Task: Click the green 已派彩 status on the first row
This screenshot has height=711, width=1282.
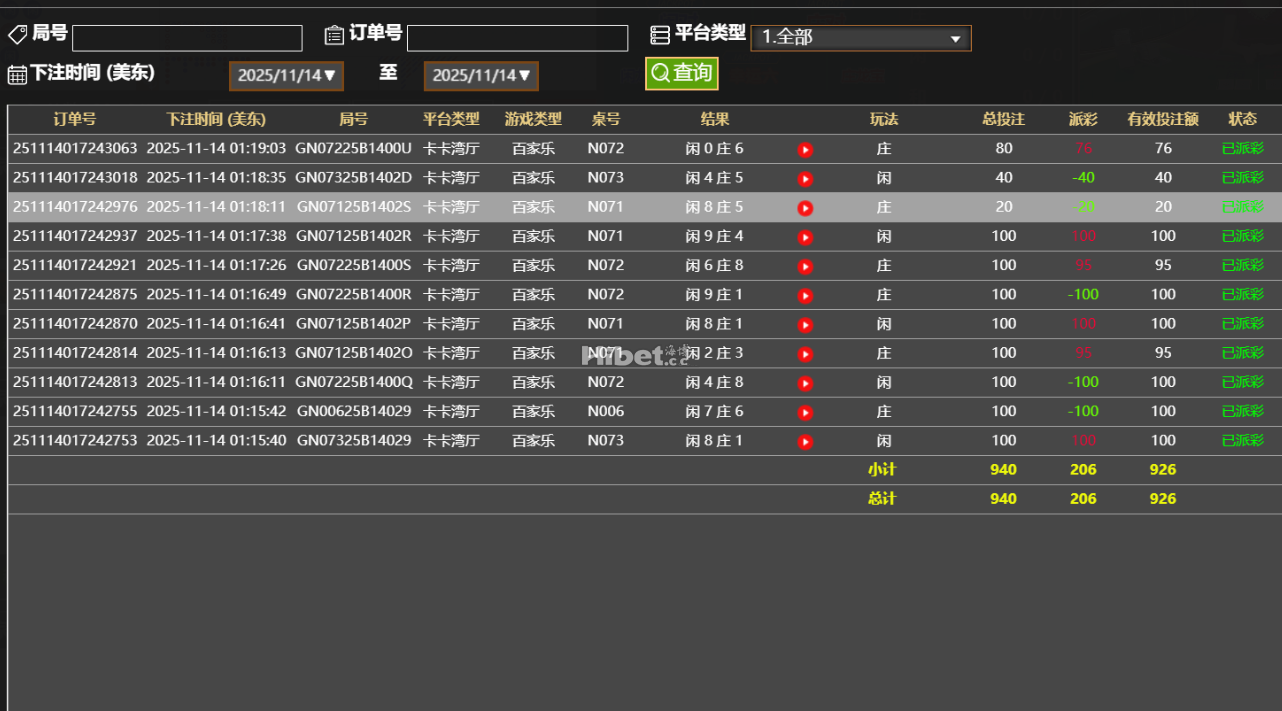Action: (1242, 150)
